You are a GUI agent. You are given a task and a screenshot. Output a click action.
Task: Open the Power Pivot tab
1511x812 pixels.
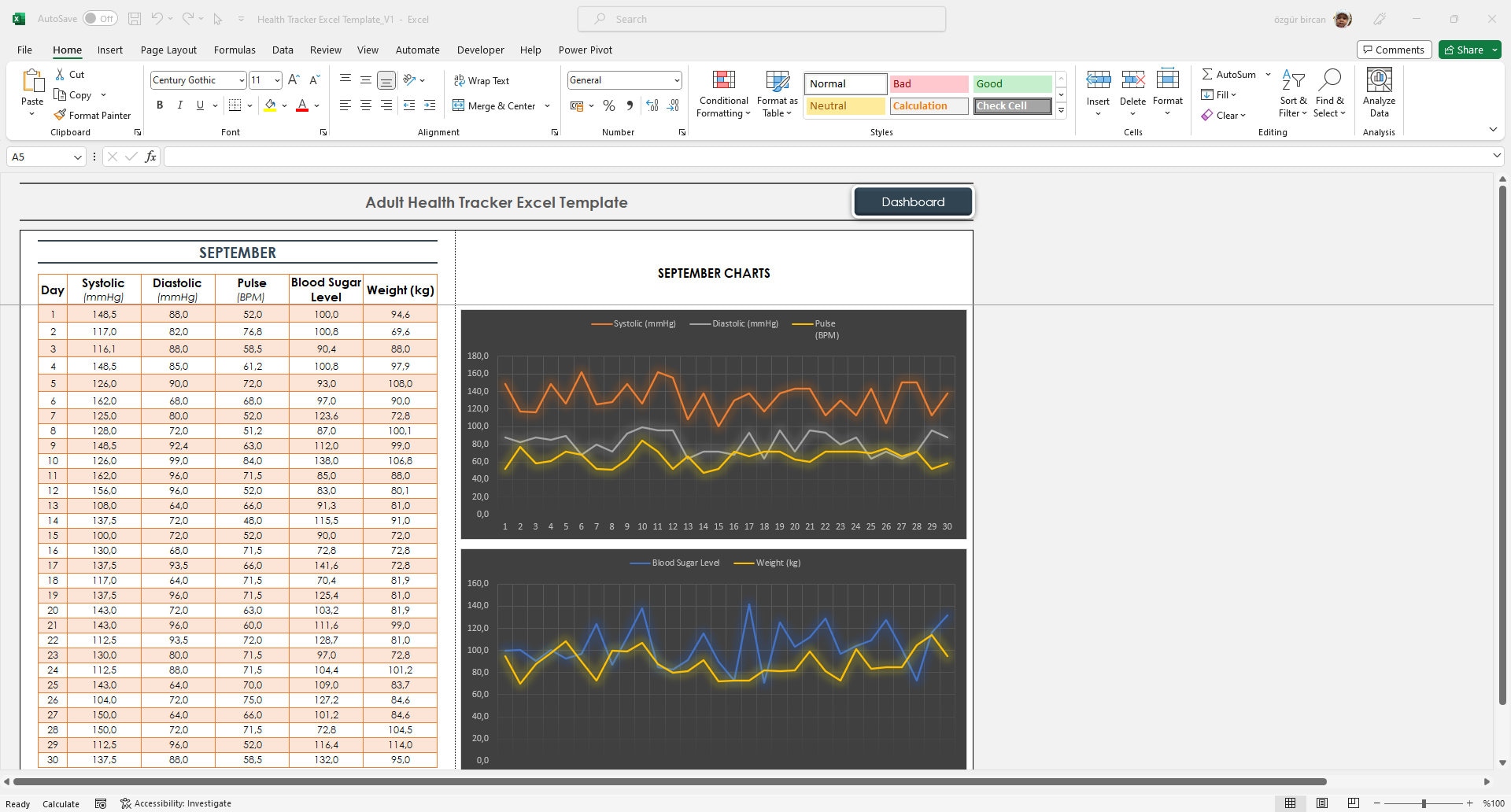[x=585, y=50]
